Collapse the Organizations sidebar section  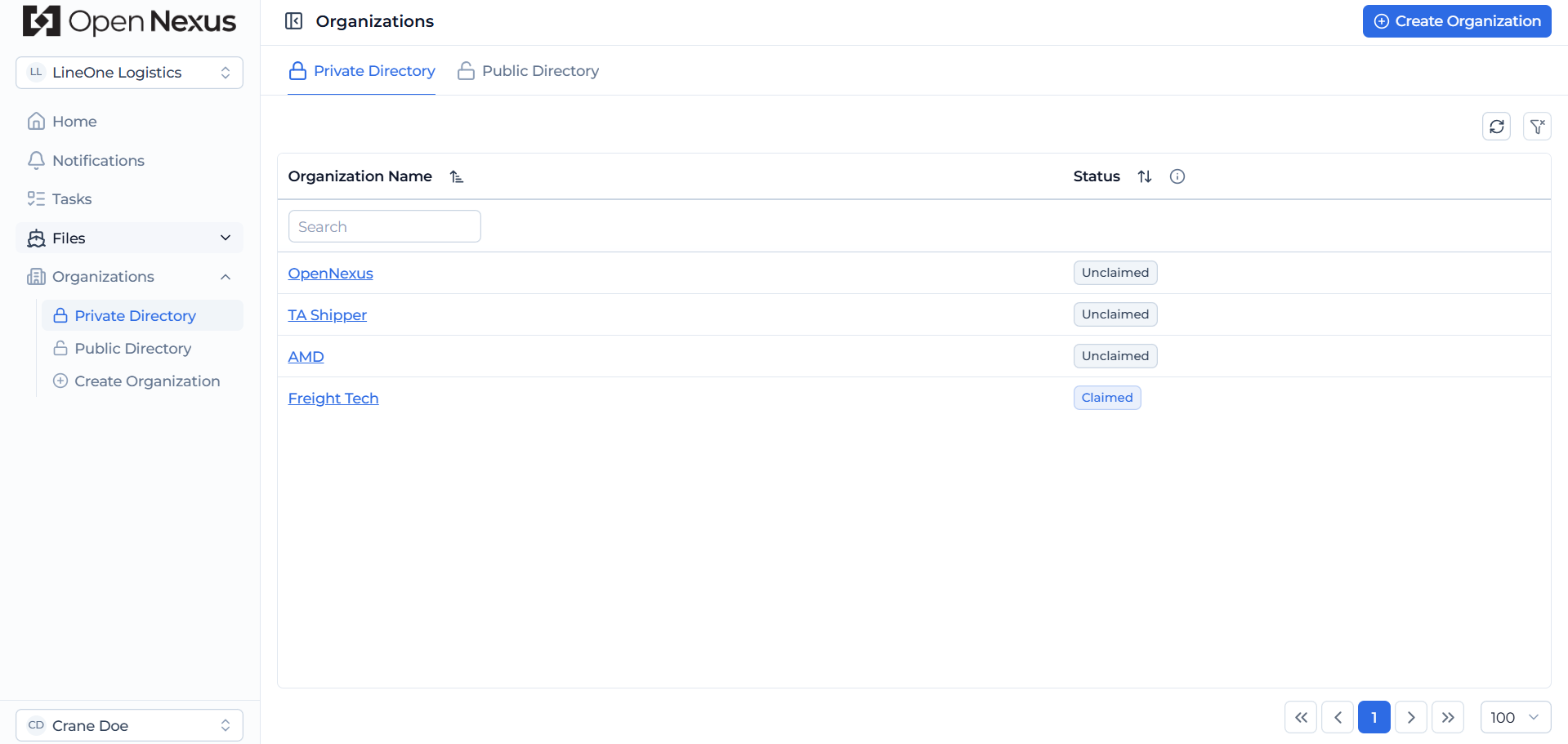[226, 277]
